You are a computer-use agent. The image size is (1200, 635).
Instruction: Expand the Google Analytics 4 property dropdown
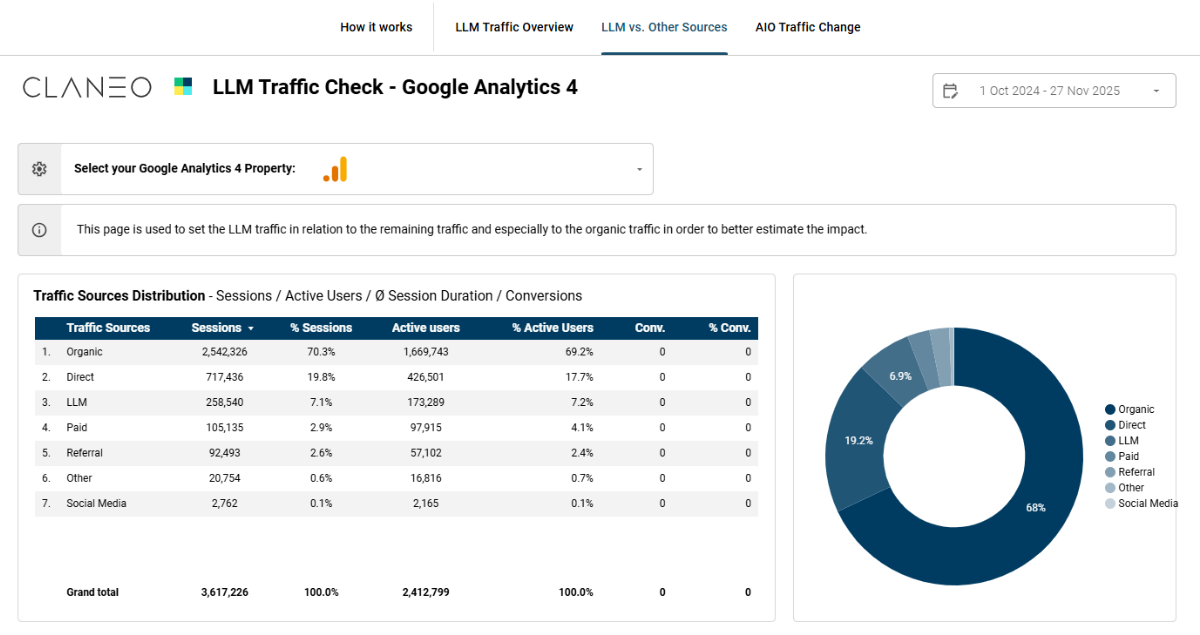coord(639,170)
